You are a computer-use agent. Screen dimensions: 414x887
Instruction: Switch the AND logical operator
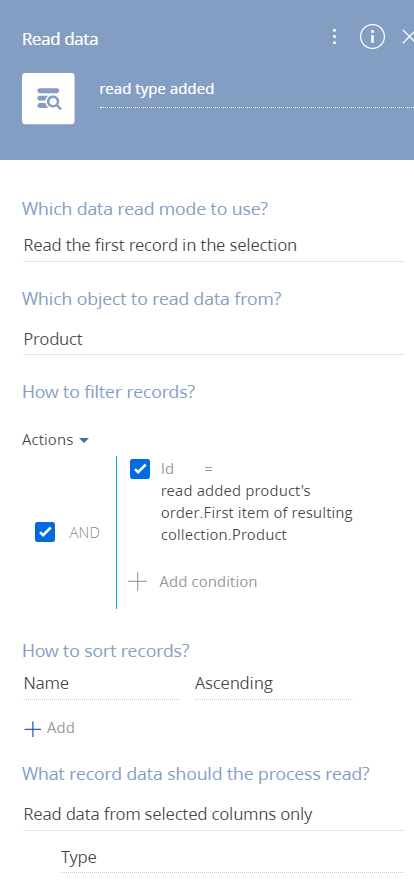click(84, 533)
